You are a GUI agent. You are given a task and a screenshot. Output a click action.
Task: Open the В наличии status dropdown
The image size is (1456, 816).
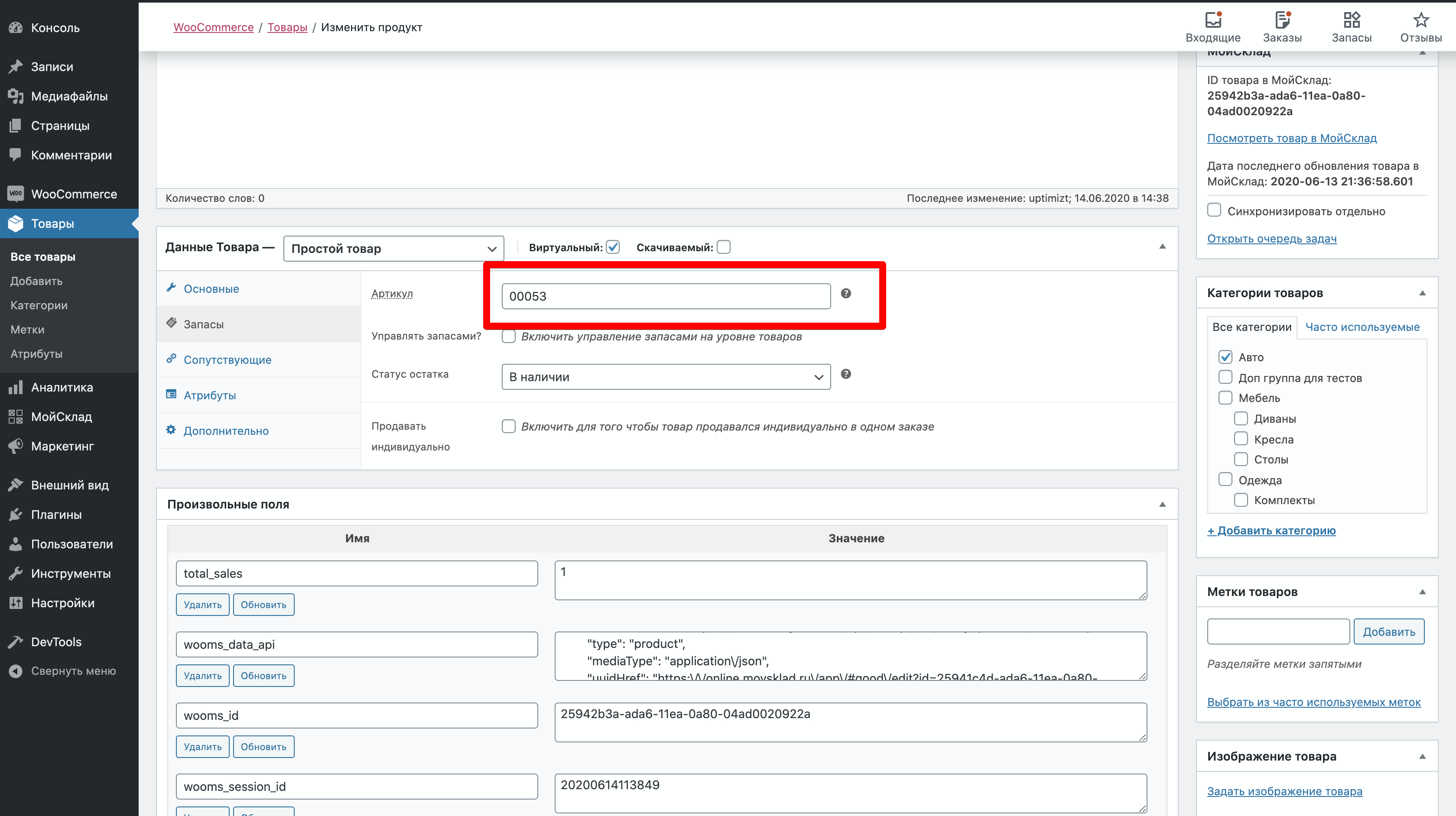coord(665,377)
